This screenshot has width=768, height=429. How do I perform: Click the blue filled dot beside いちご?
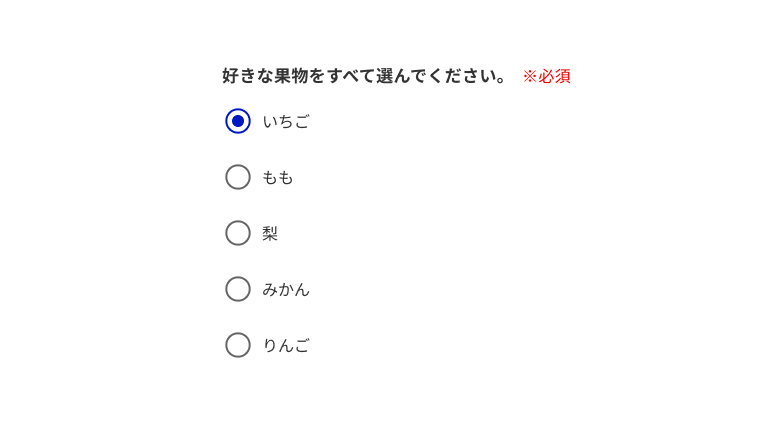(x=238, y=121)
